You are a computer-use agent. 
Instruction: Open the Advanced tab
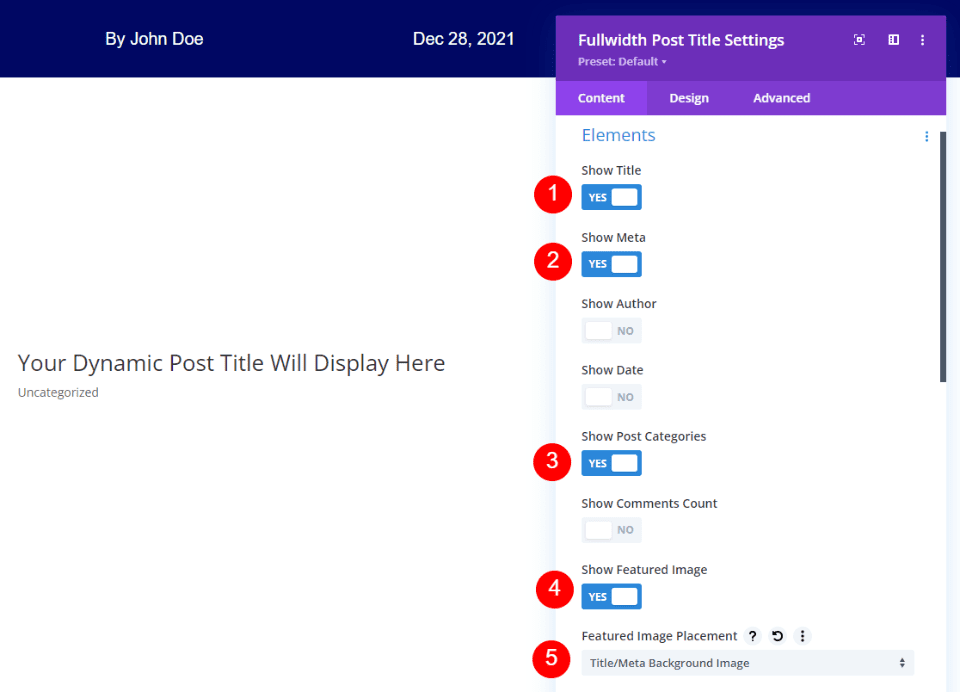point(781,97)
